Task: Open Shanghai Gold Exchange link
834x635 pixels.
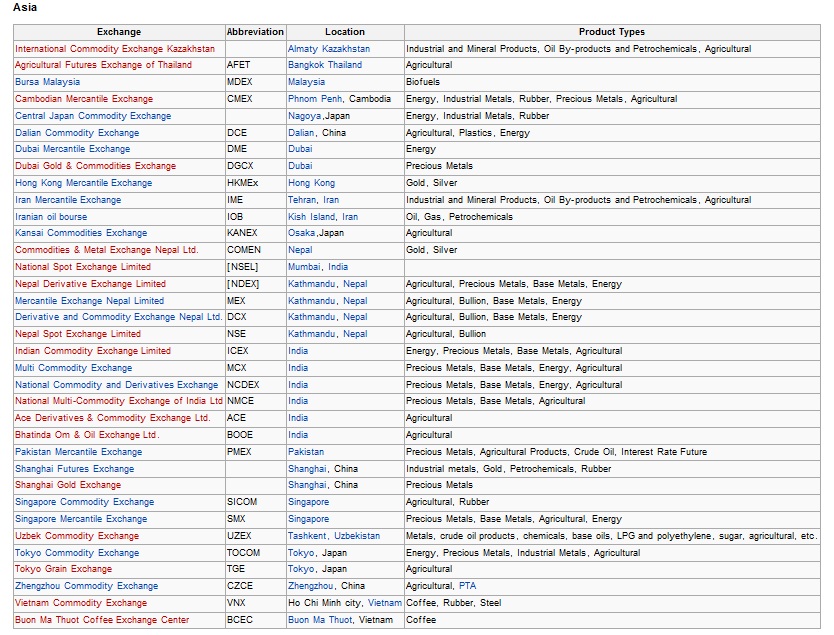Action: coord(68,485)
